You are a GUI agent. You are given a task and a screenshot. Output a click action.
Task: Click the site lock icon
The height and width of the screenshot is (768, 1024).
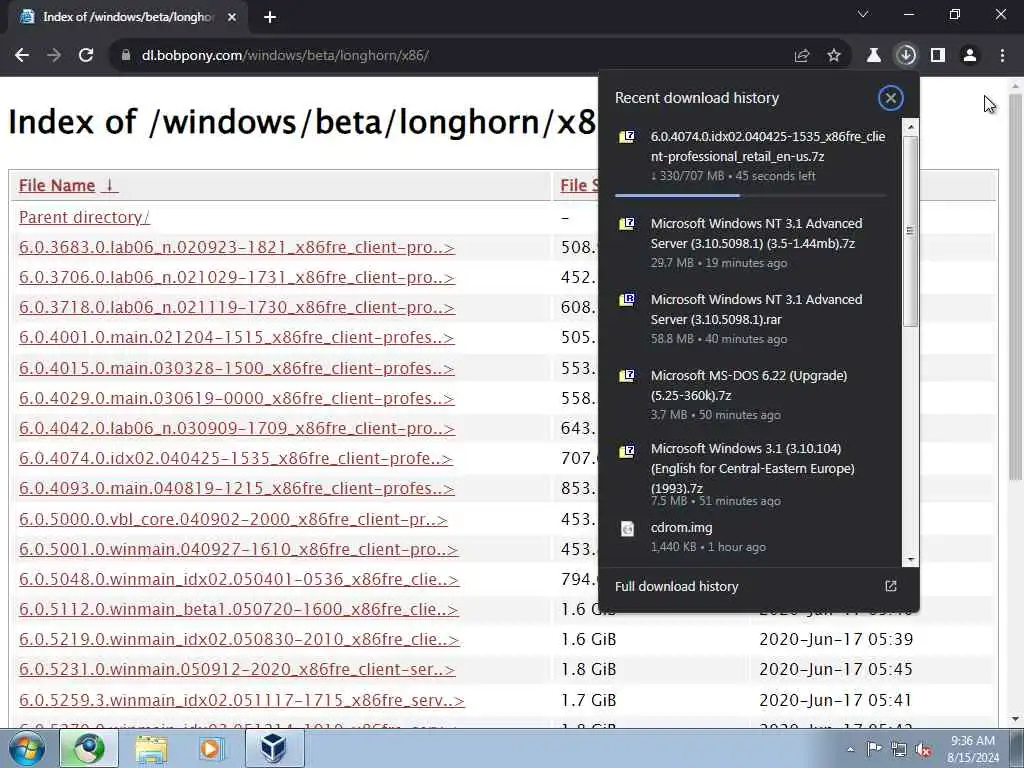coord(125,56)
